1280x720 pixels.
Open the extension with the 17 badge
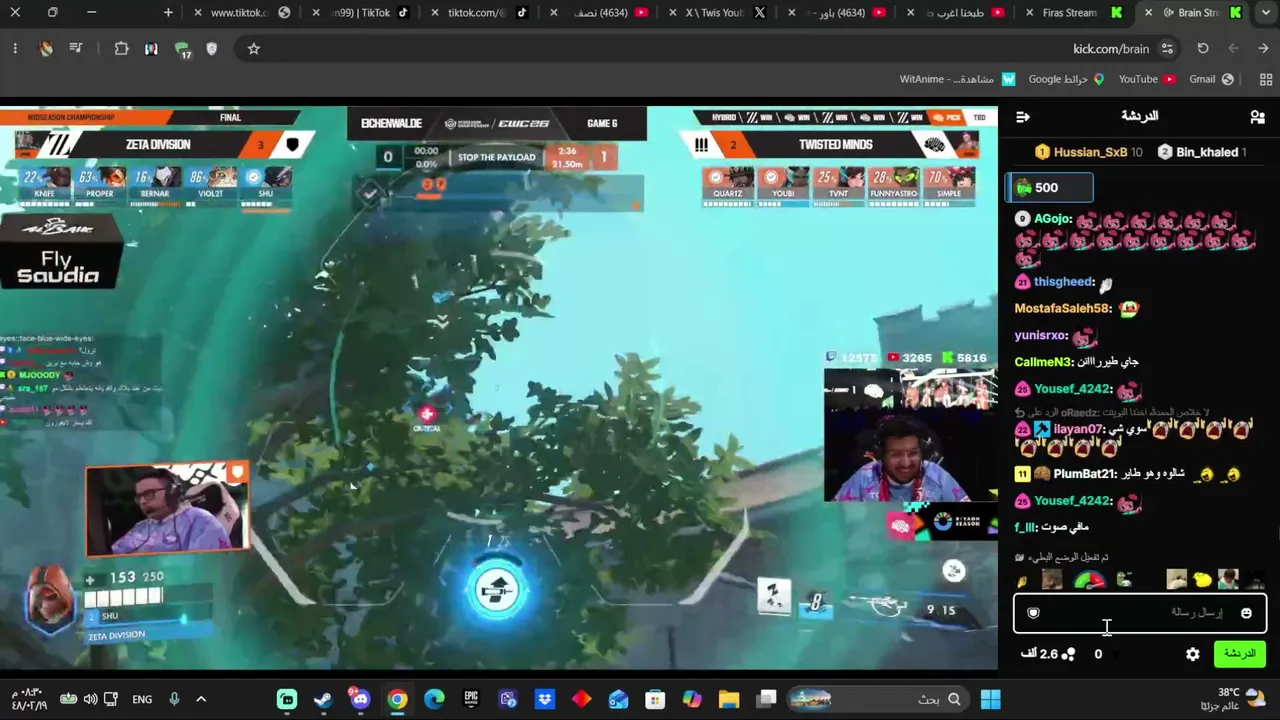[182, 49]
